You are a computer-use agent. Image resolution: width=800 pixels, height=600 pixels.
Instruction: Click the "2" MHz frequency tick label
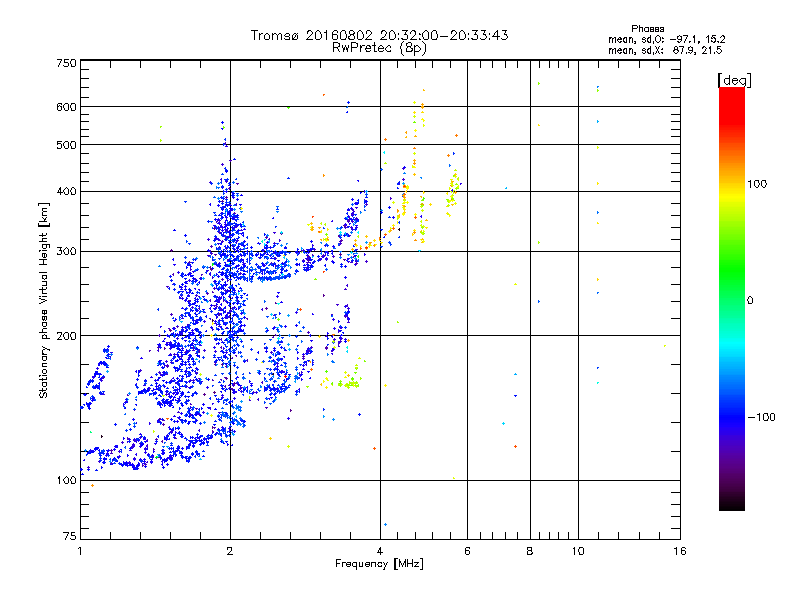click(230, 551)
